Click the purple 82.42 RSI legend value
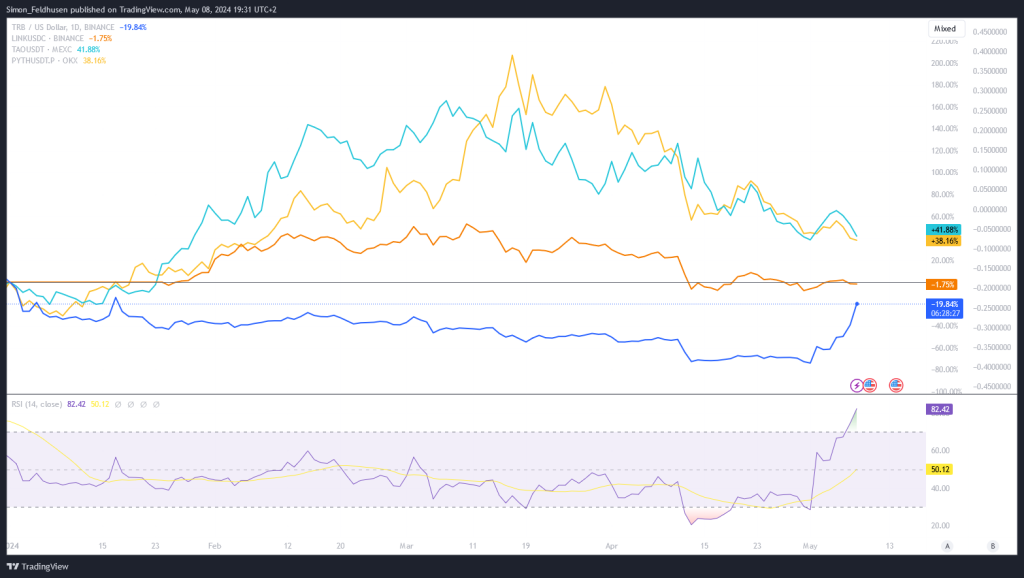 [76, 404]
